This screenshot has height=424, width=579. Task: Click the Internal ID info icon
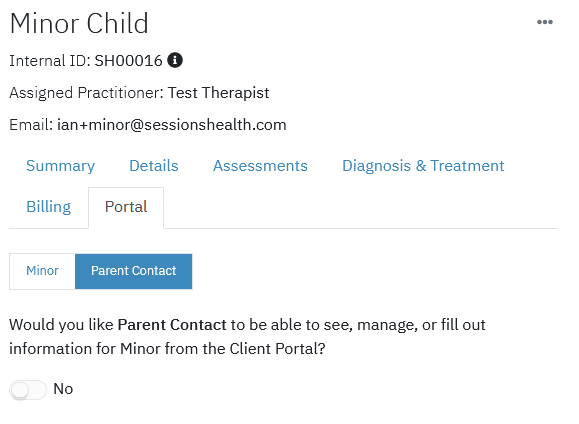pos(175,60)
